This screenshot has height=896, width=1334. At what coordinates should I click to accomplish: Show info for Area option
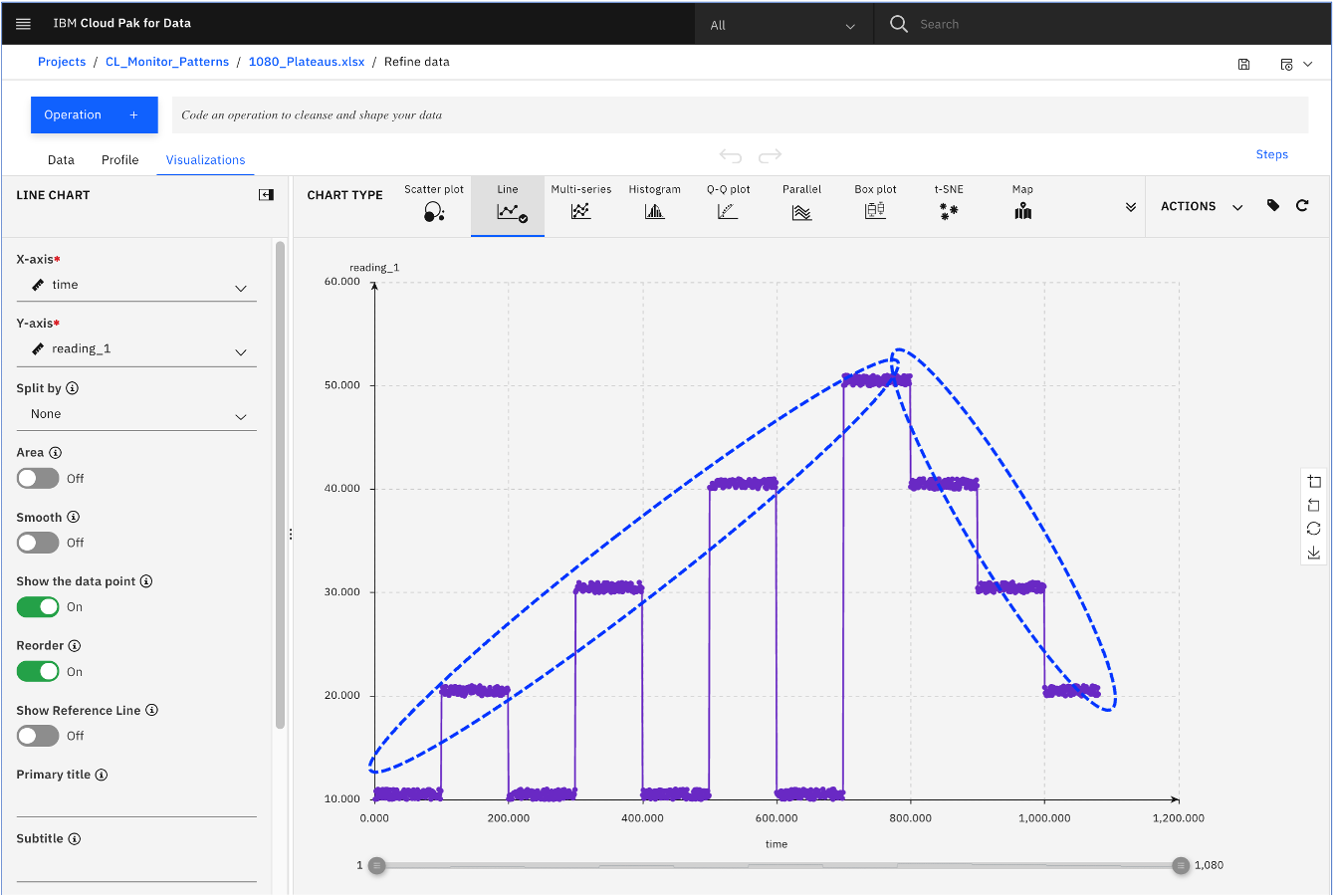56,452
